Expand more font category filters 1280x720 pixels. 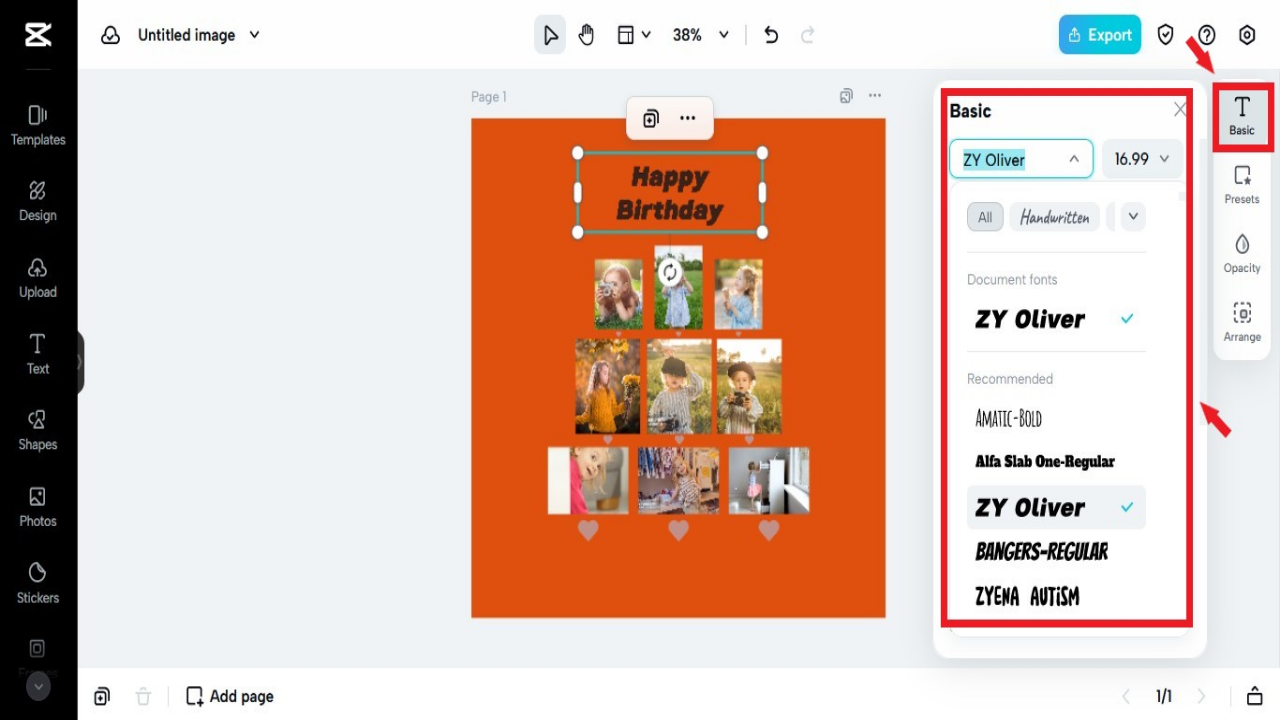(1131, 216)
